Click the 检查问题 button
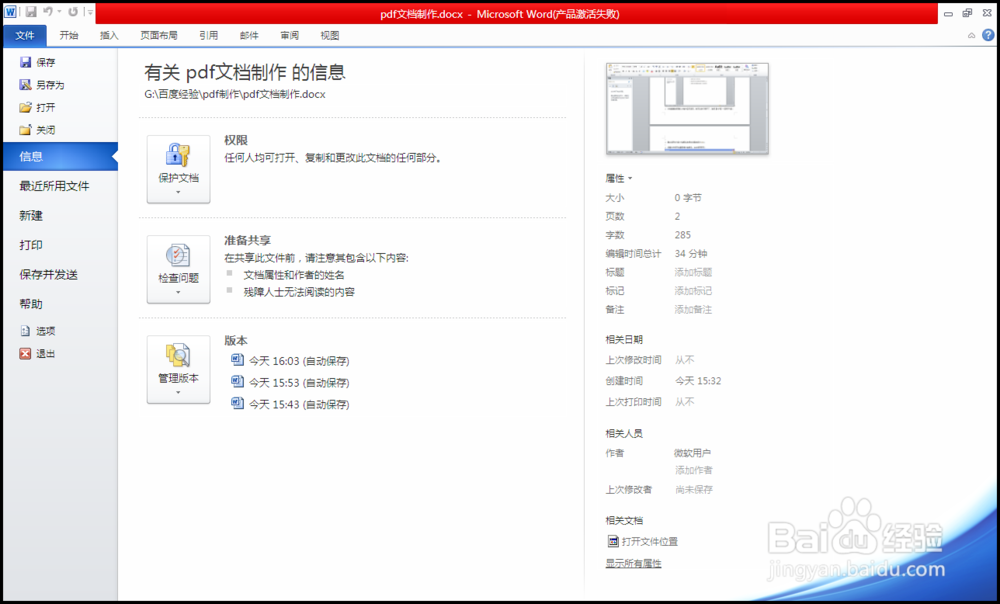This screenshot has width=1000, height=604. (179, 269)
